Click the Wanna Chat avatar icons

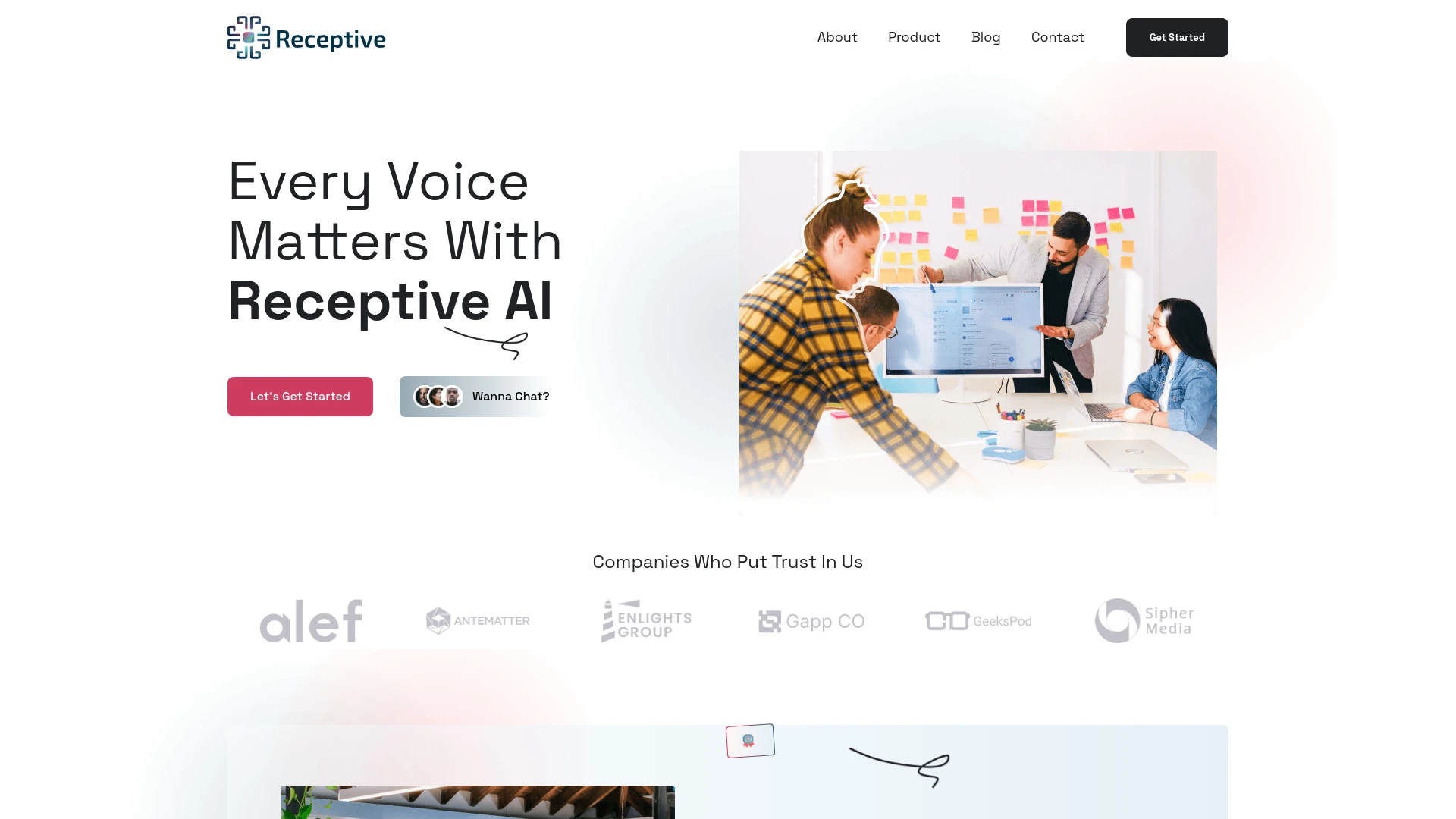pyautogui.click(x=437, y=396)
